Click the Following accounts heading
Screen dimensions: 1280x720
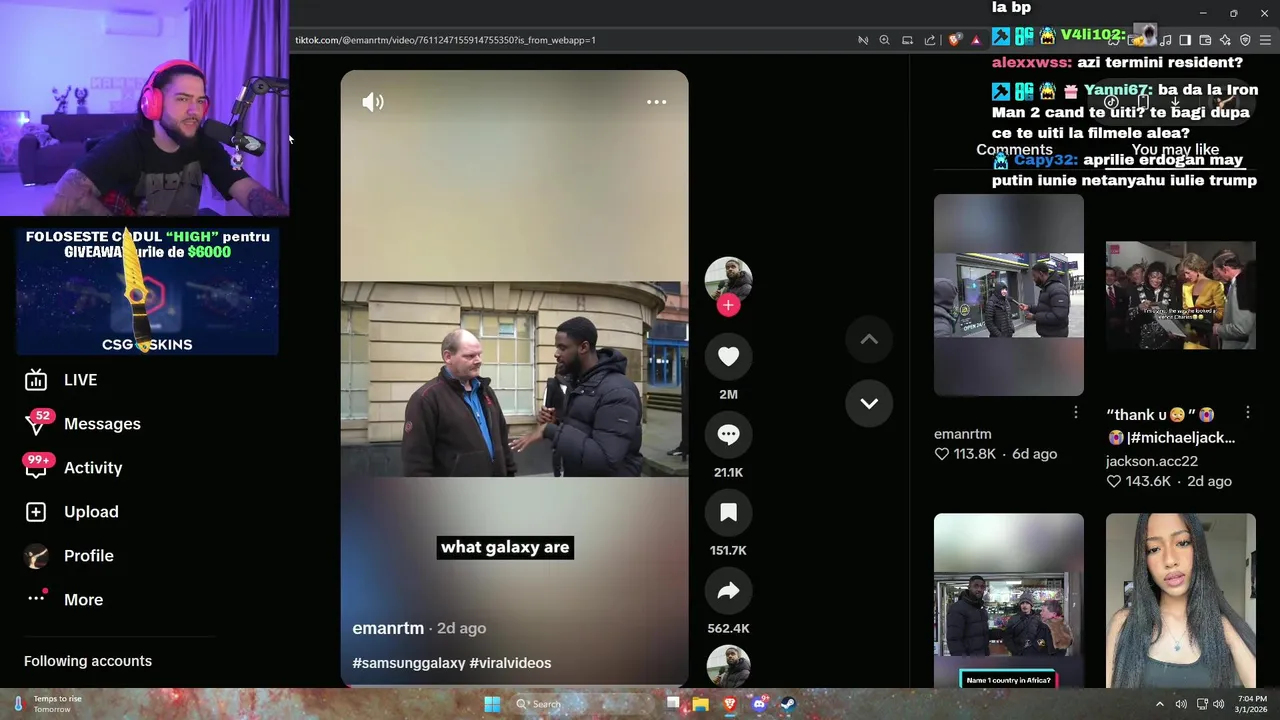[88, 661]
